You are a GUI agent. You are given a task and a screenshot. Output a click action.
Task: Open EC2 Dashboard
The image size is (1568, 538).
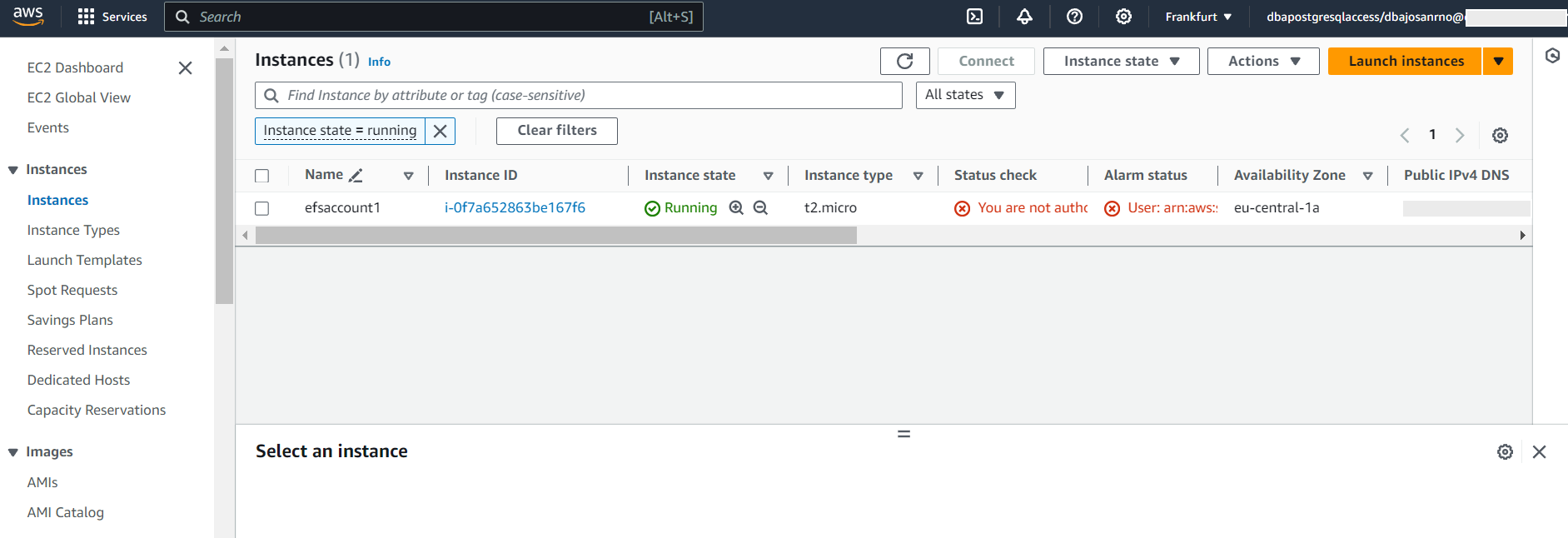click(75, 67)
